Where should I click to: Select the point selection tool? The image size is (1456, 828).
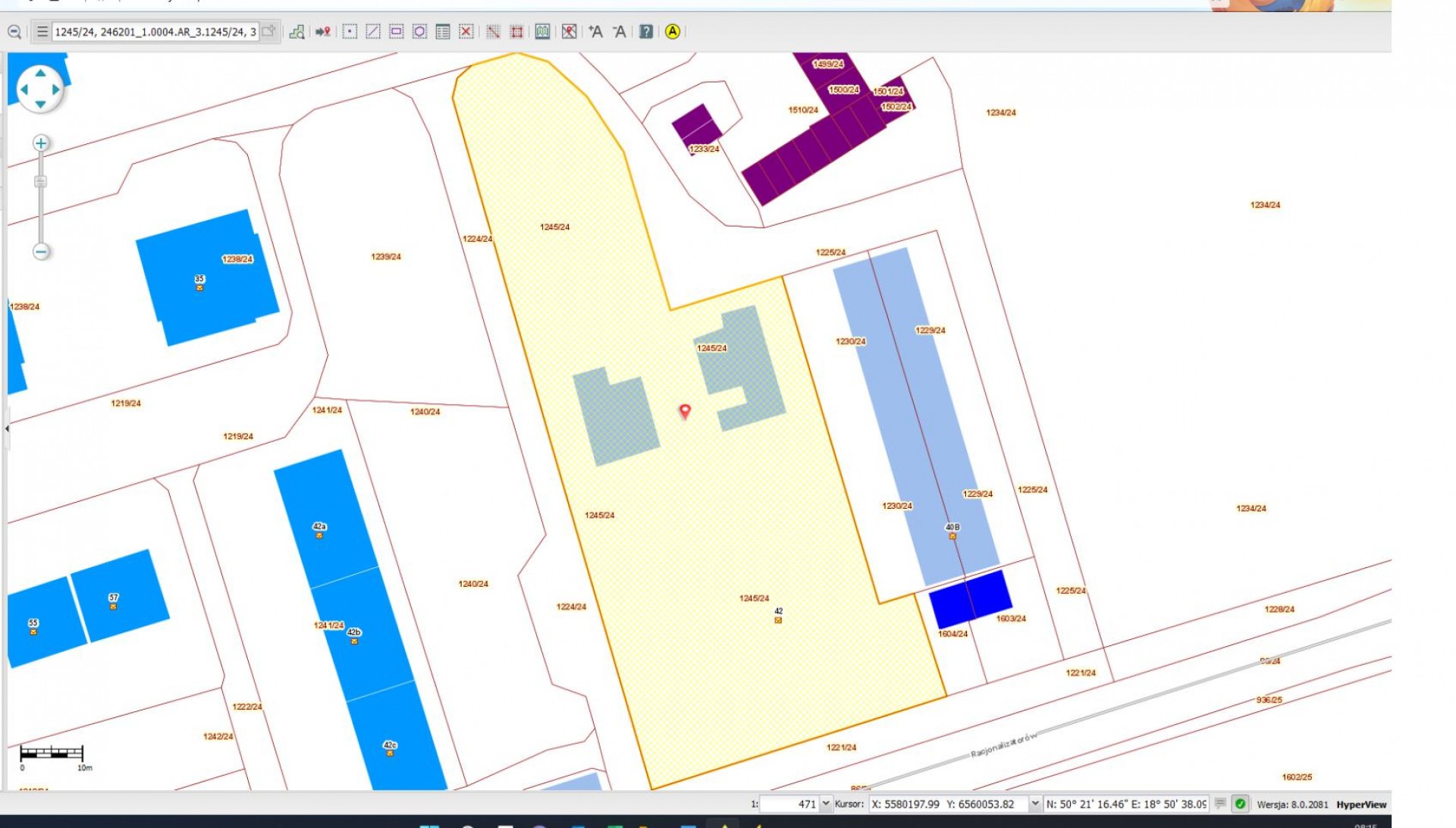(x=350, y=32)
